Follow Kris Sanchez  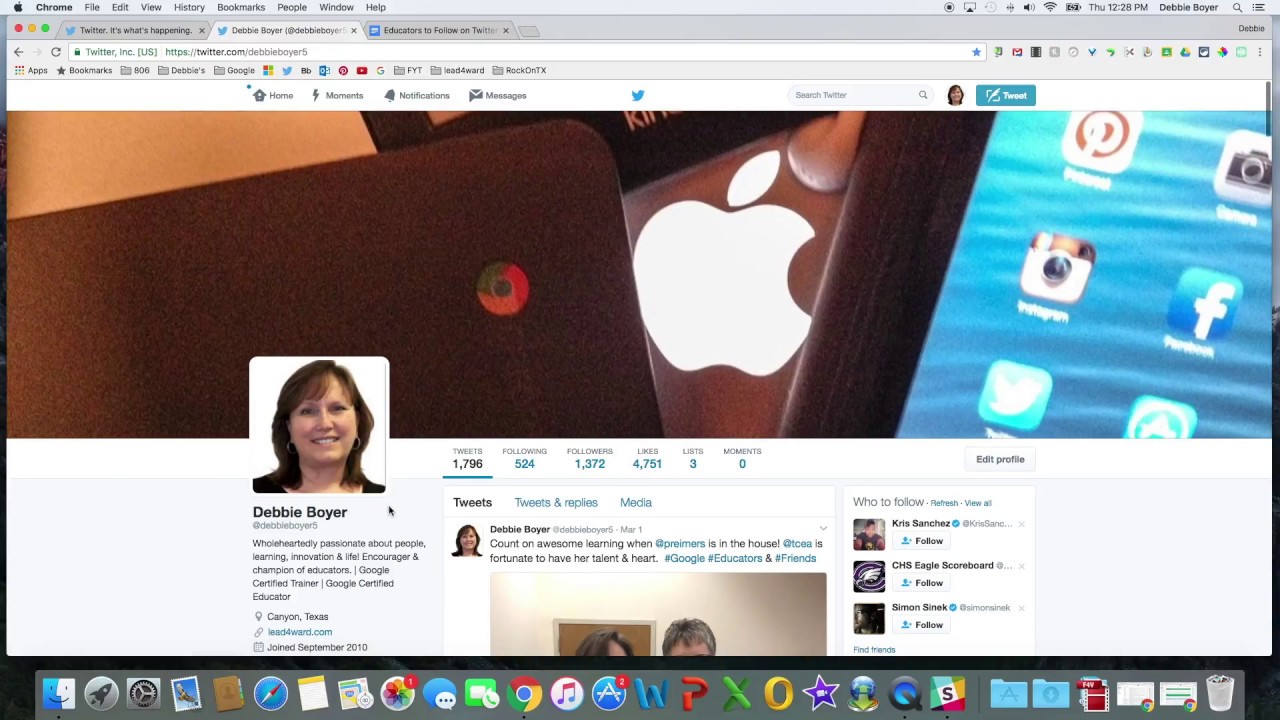click(x=922, y=541)
